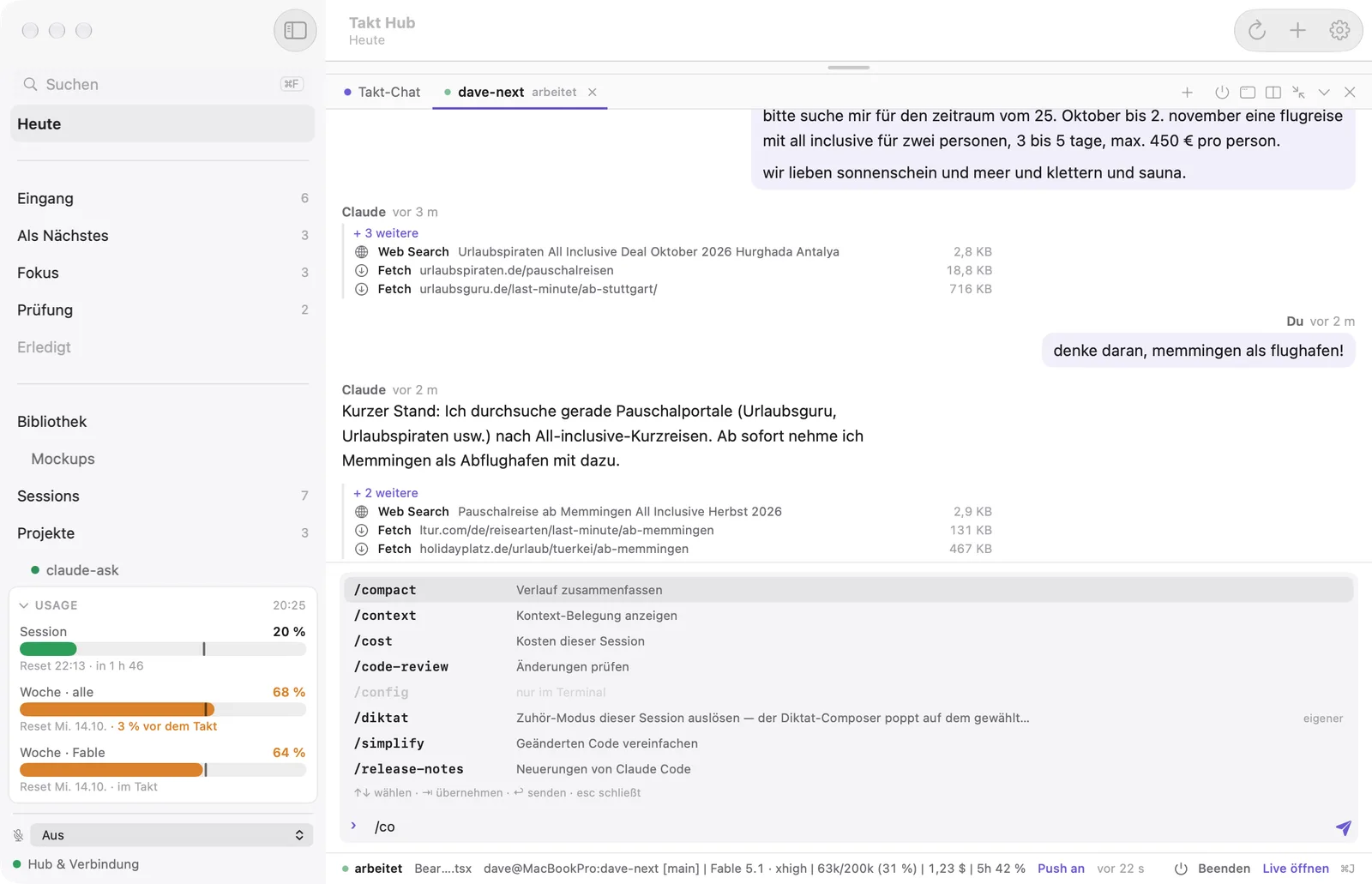Image resolution: width=1372 pixels, height=884 pixels.
Task: Click globe icon of Urlaubspiraten Web Search
Action: click(x=362, y=252)
